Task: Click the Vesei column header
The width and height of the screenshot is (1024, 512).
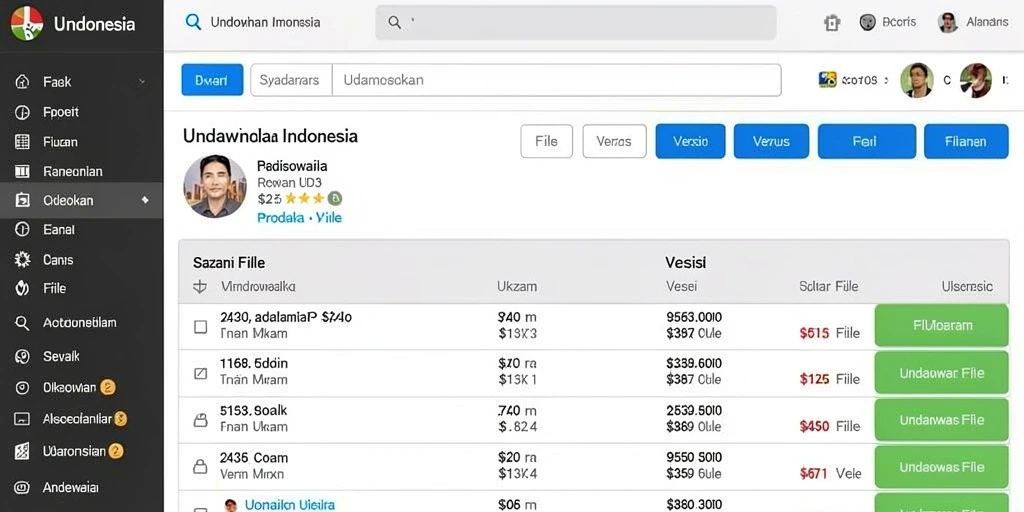Action: coord(681,286)
